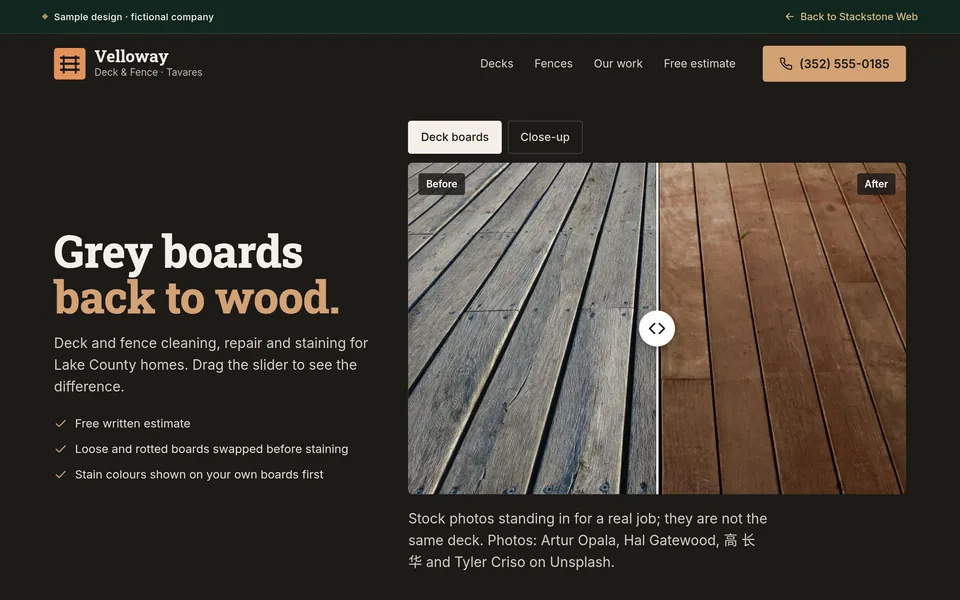This screenshot has width=960, height=600.
Task: Click the After label on photo
Action: (876, 184)
